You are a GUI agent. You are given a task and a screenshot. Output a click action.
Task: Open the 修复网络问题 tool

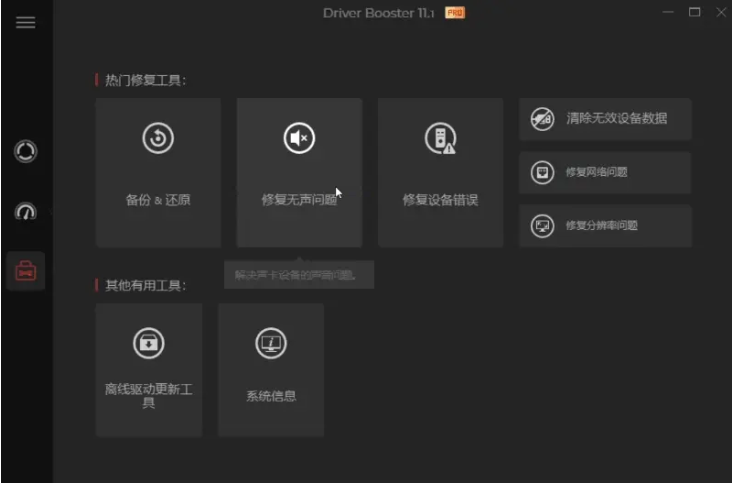[x=605, y=172]
